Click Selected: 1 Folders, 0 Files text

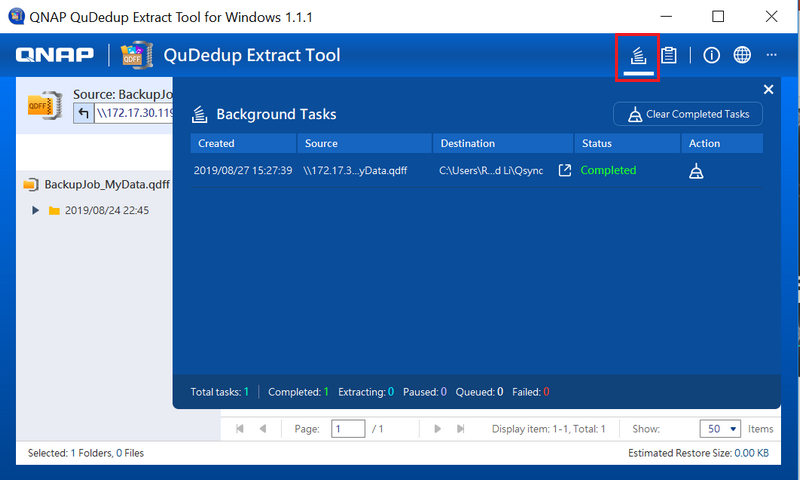click(86, 453)
